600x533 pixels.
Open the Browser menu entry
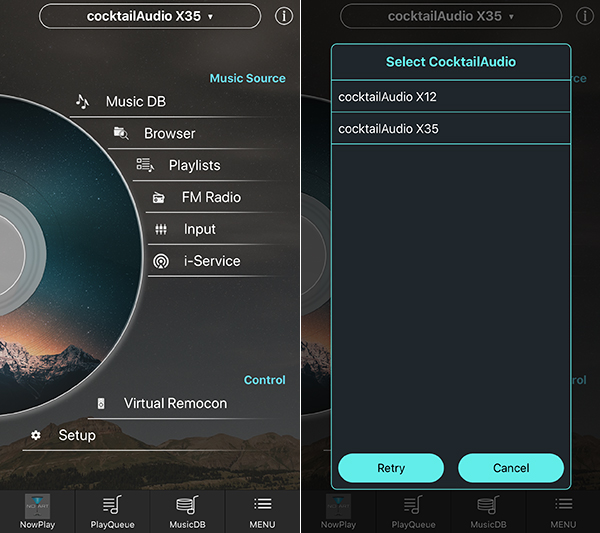pyautogui.click(x=170, y=134)
